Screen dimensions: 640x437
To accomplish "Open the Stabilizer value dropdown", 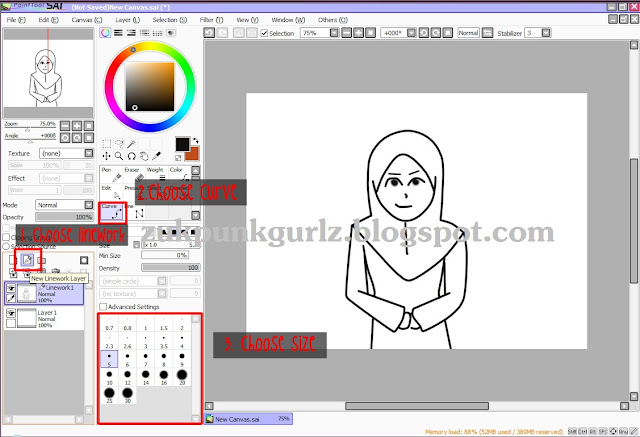I will (546, 33).
